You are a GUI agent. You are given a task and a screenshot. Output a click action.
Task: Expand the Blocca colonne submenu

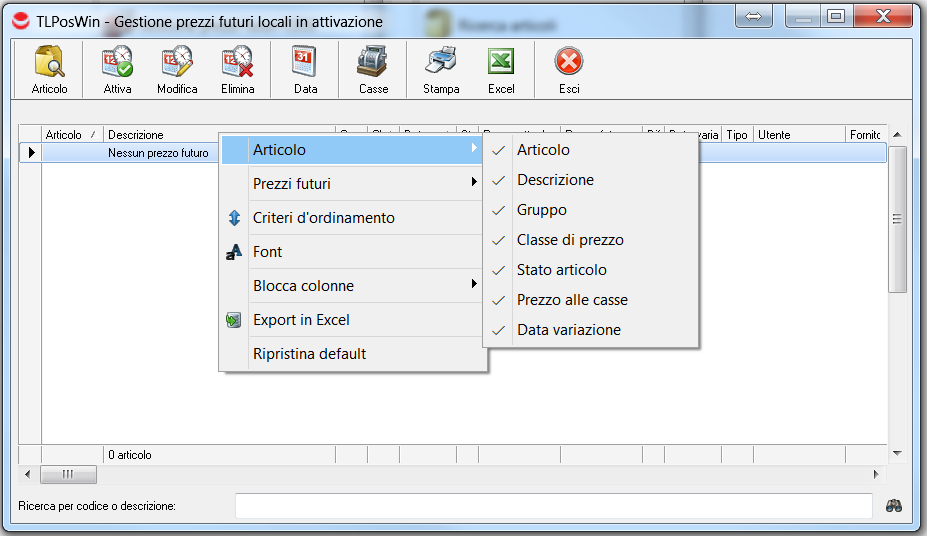click(x=352, y=286)
